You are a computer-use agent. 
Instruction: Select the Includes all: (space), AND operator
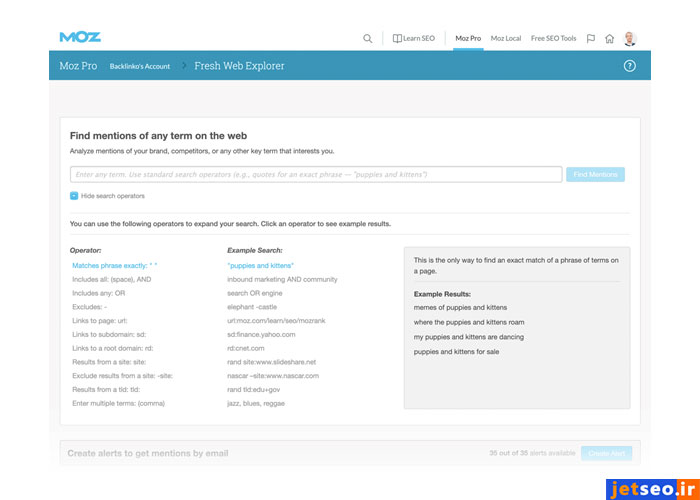coord(112,279)
